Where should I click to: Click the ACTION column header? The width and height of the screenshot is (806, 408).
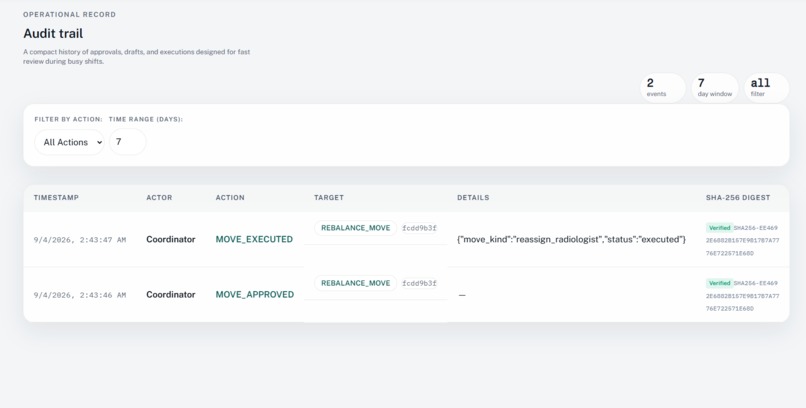230,198
